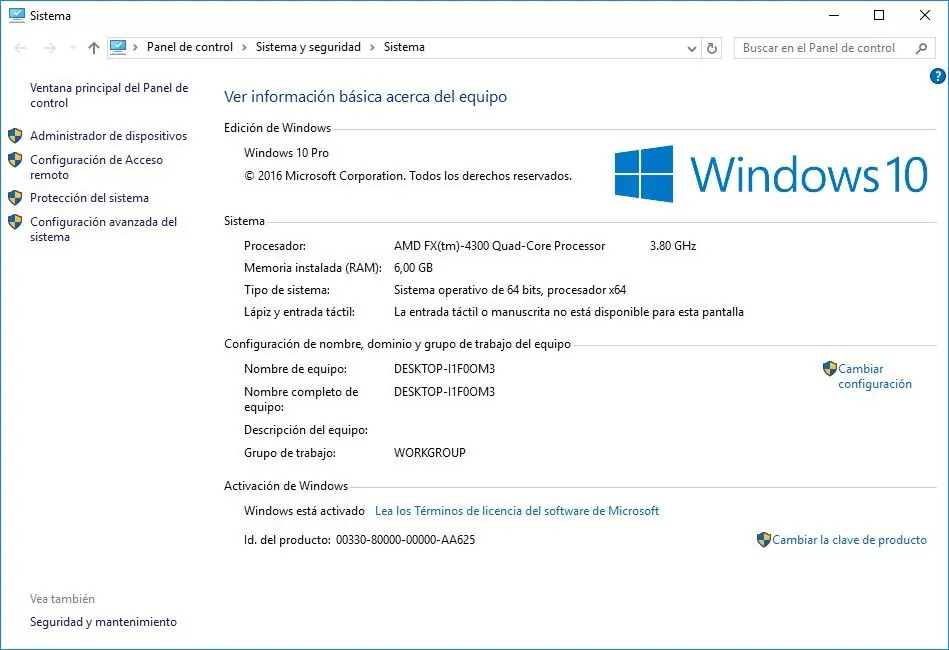This screenshot has height=650, width=949.
Task: Open 'Protección del sistema' link
Action: [90, 198]
